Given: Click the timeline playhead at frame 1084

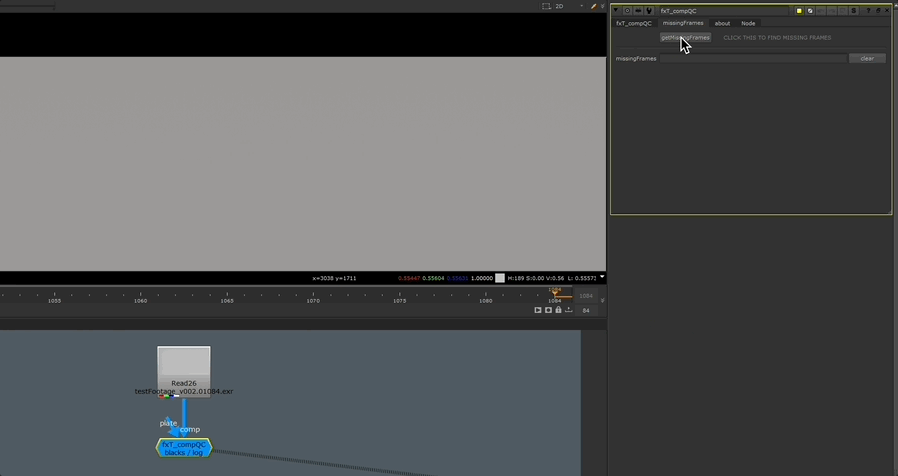Looking at the screenshot, I should point(555,294).
